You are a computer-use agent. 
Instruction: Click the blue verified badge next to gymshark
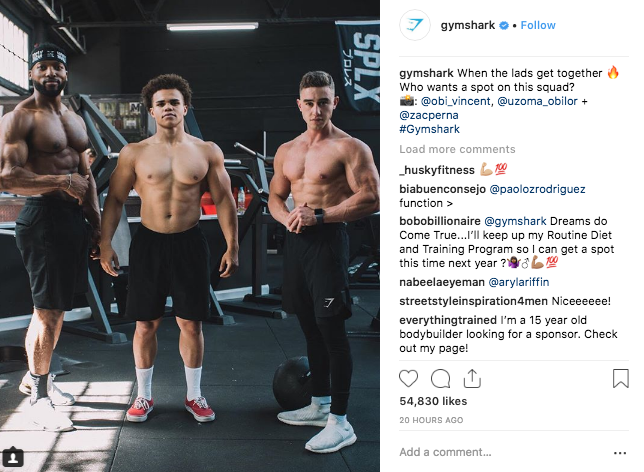pyautogui.click(x=504, y=25)
